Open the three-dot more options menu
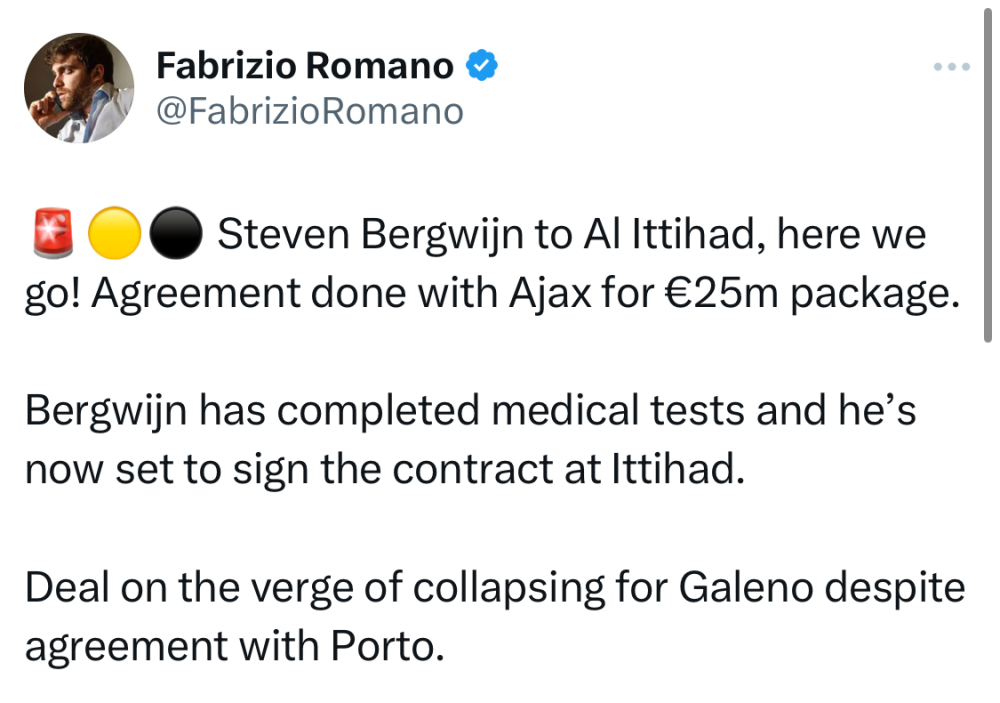 pos(951,67)
